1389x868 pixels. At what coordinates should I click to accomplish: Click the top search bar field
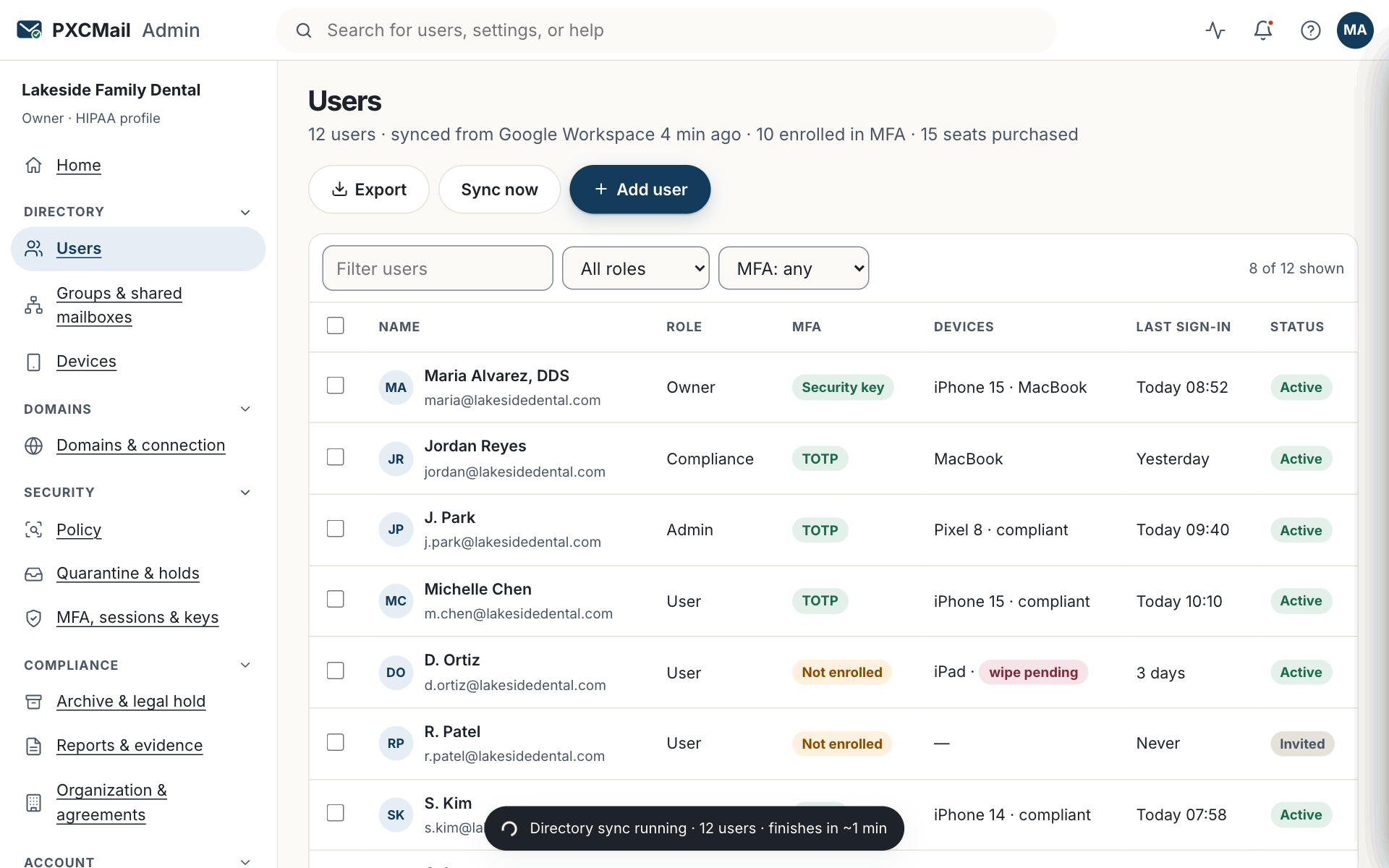coord(666,30)
